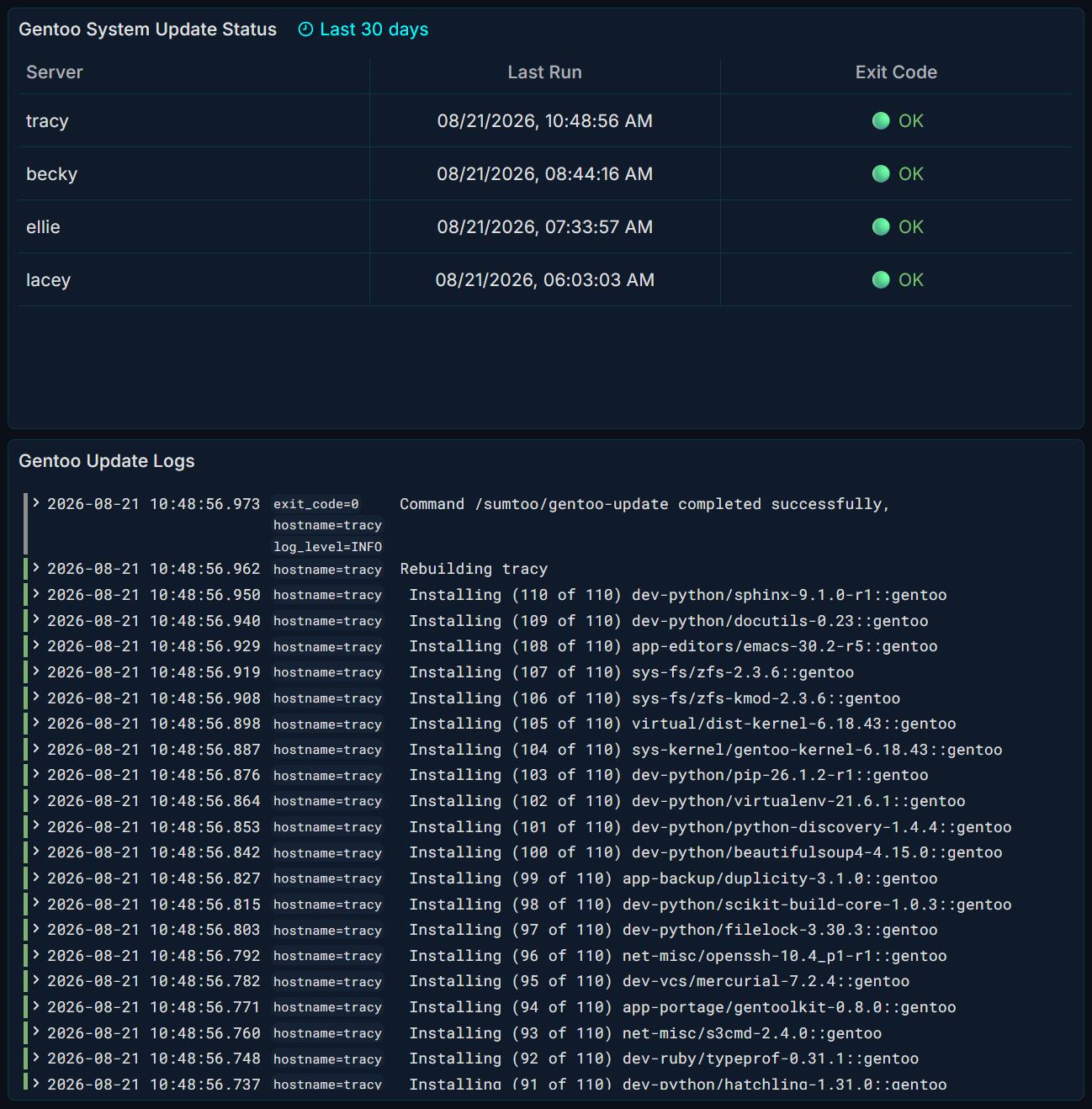Expand the sphinx-9.1.0-r1 install log line
Viewport: 1092px width, 1109px height.
36,594
